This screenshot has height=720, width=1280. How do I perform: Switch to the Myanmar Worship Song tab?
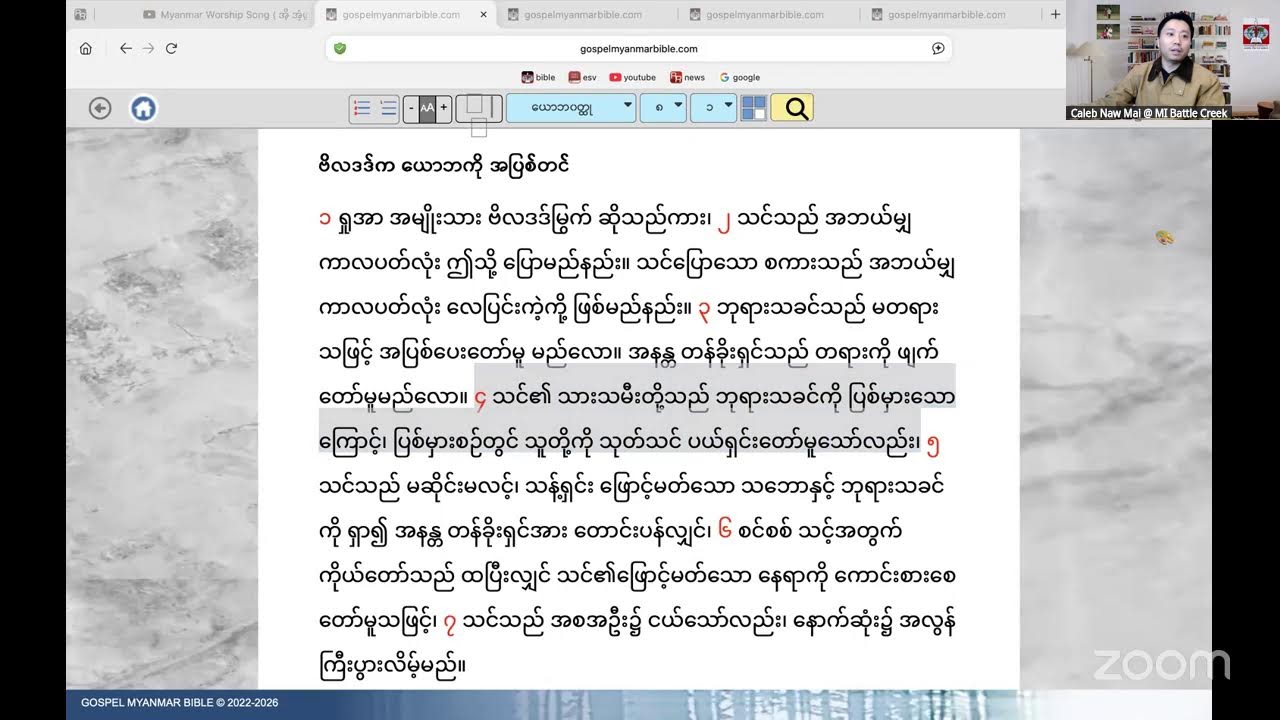click(x=223, y=15)
